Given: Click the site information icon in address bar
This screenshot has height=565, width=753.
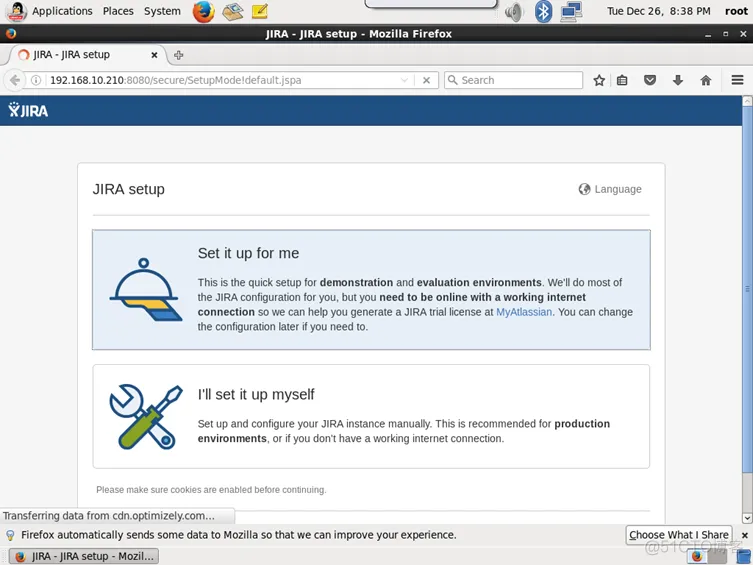Looking at the screenshot, I should coord(36,80).
